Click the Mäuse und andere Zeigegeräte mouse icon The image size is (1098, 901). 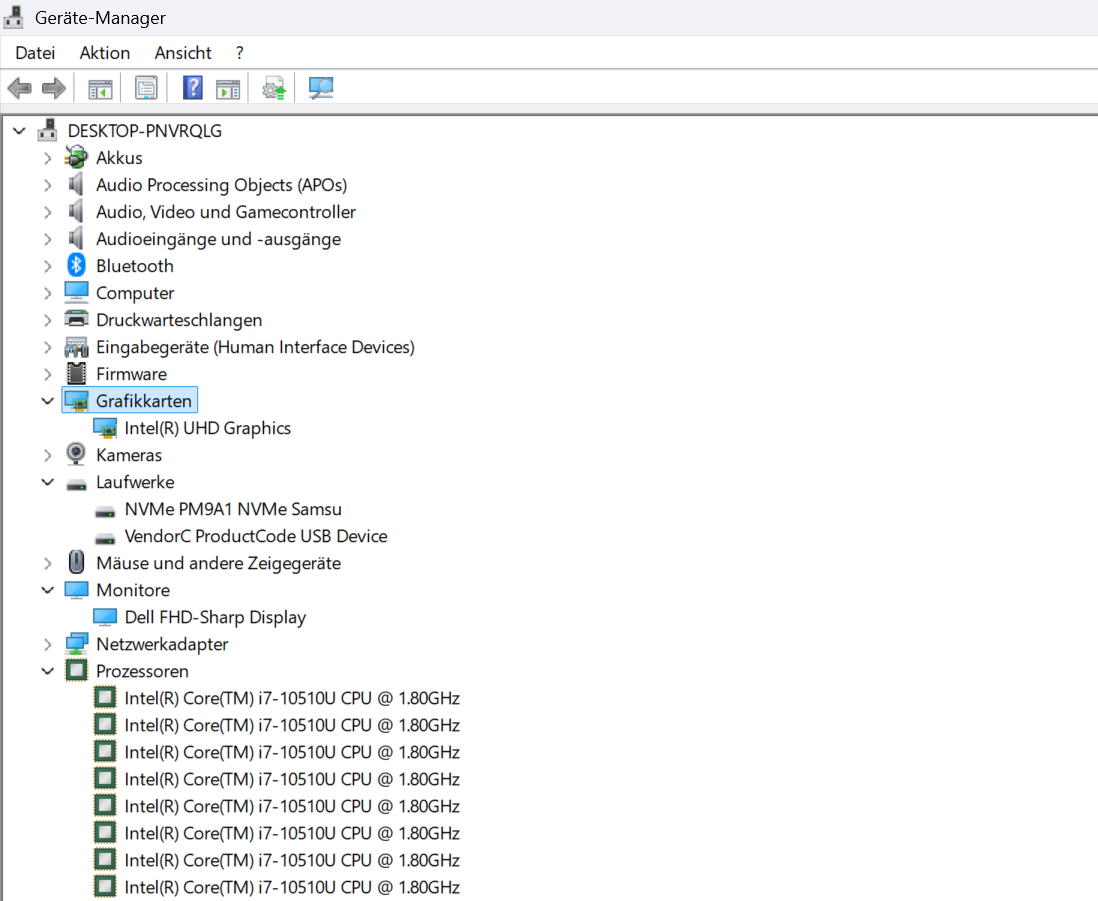76,562
